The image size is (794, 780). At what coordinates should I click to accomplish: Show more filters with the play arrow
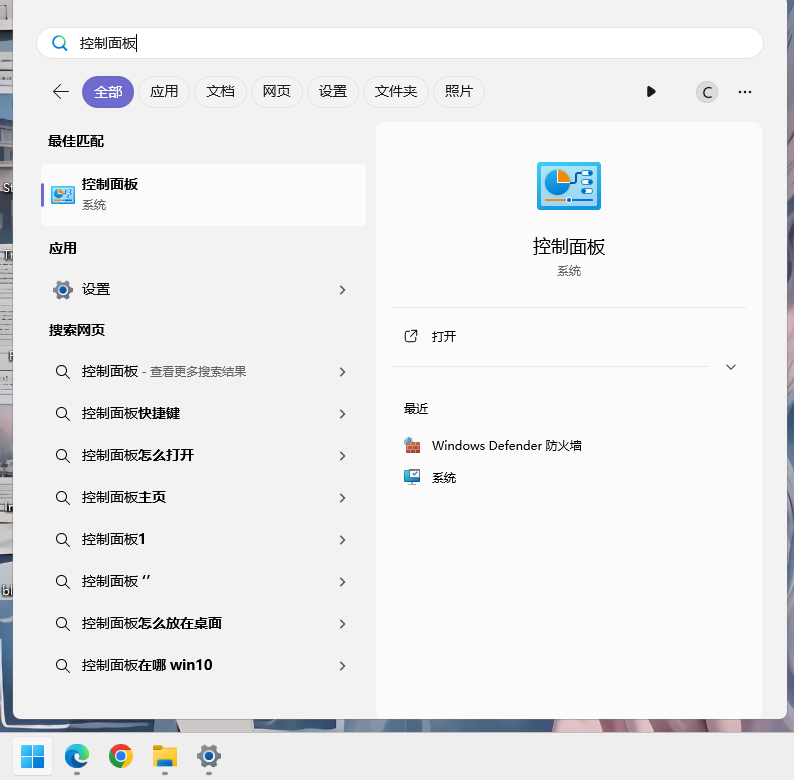(651, 92)
